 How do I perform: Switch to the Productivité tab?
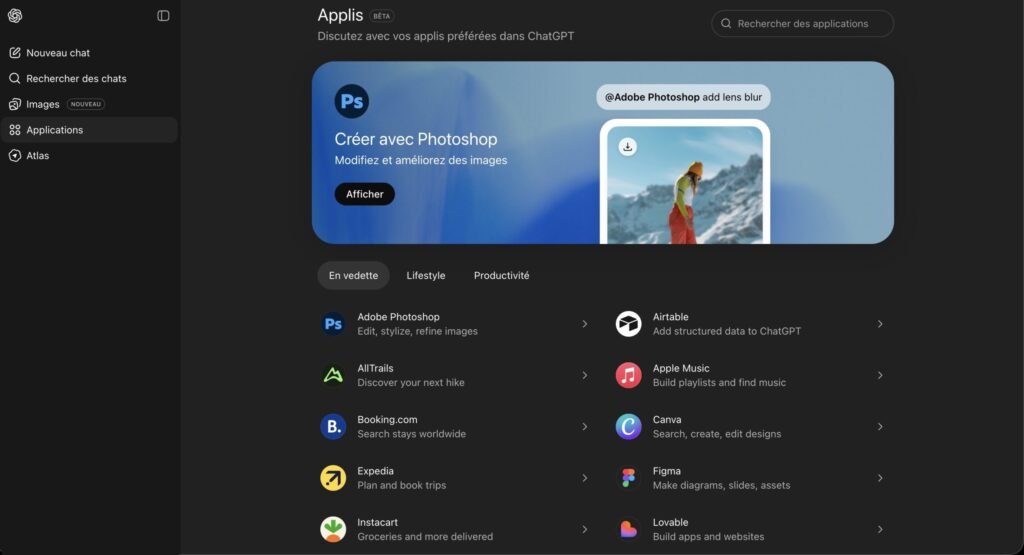pyautogui.click(x=501, y=276)
